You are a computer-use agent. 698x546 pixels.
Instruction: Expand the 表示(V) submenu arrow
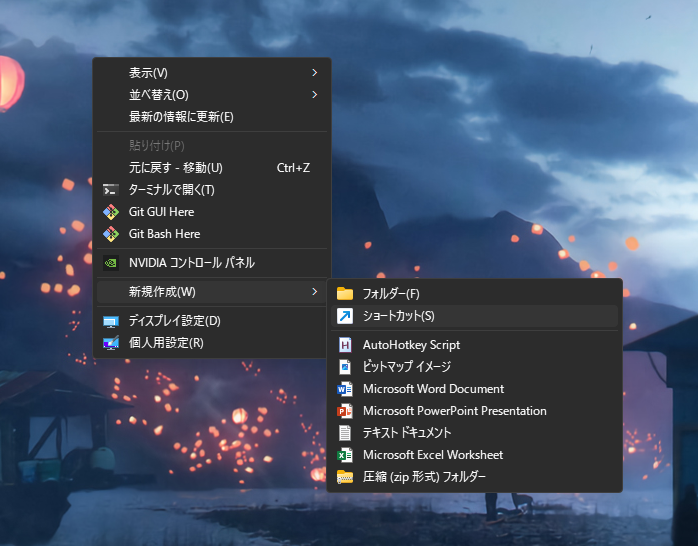click(x=315, y=73)
